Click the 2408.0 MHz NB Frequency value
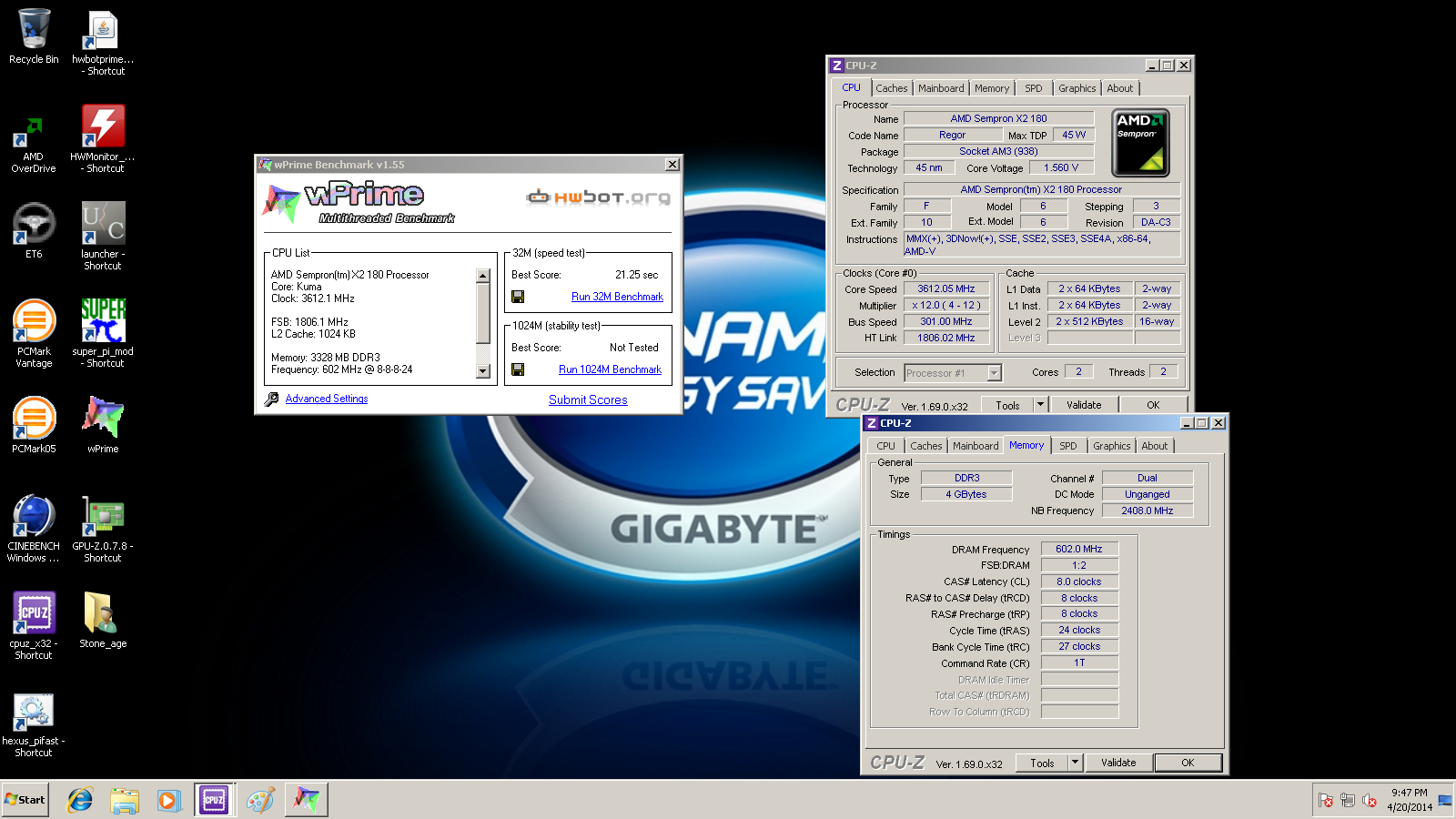Viewport: 1456px width, 819px height. point(1148,511)
